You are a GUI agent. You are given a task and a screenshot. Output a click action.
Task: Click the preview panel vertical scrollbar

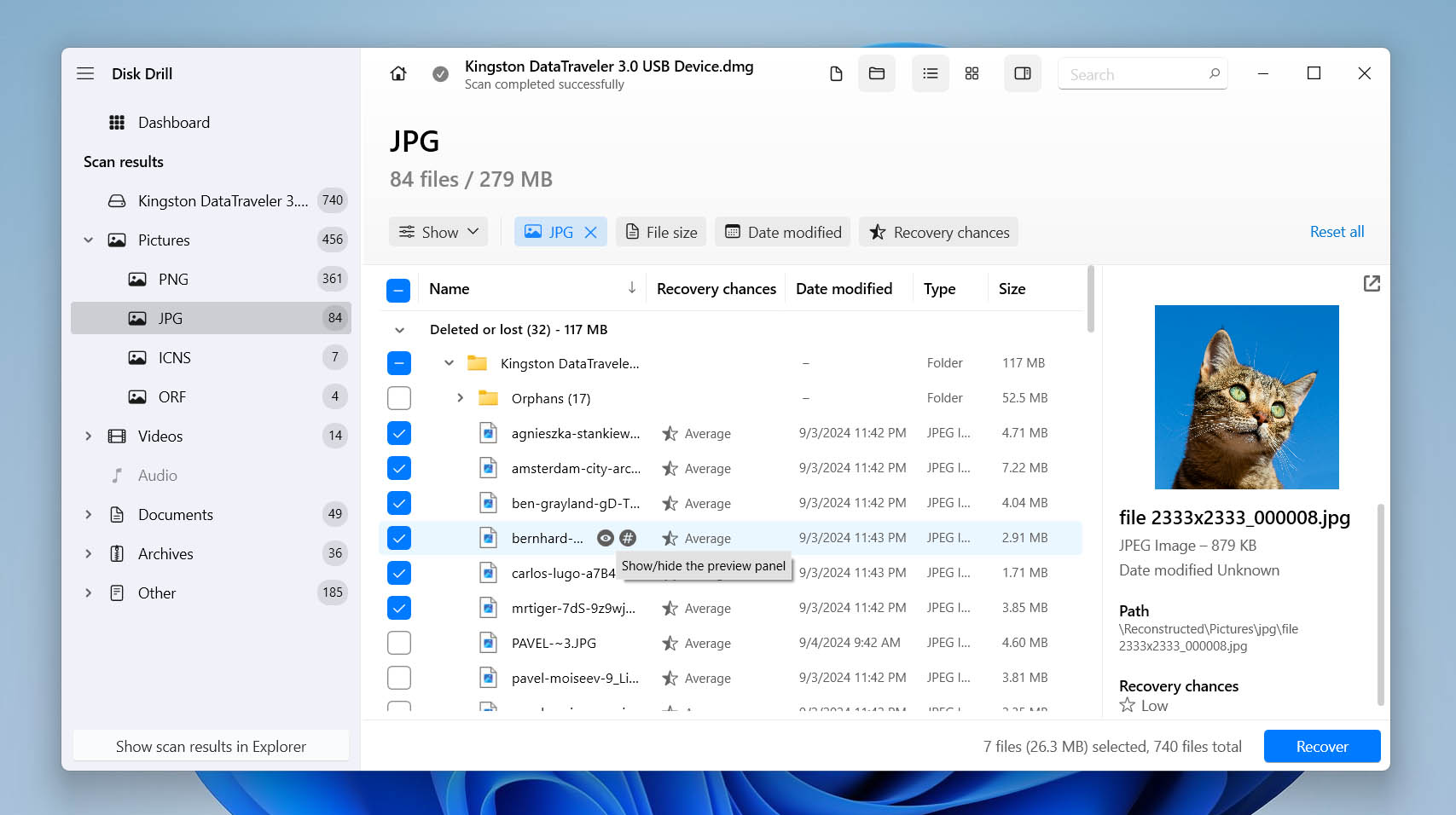click(x=1381, y=604)
